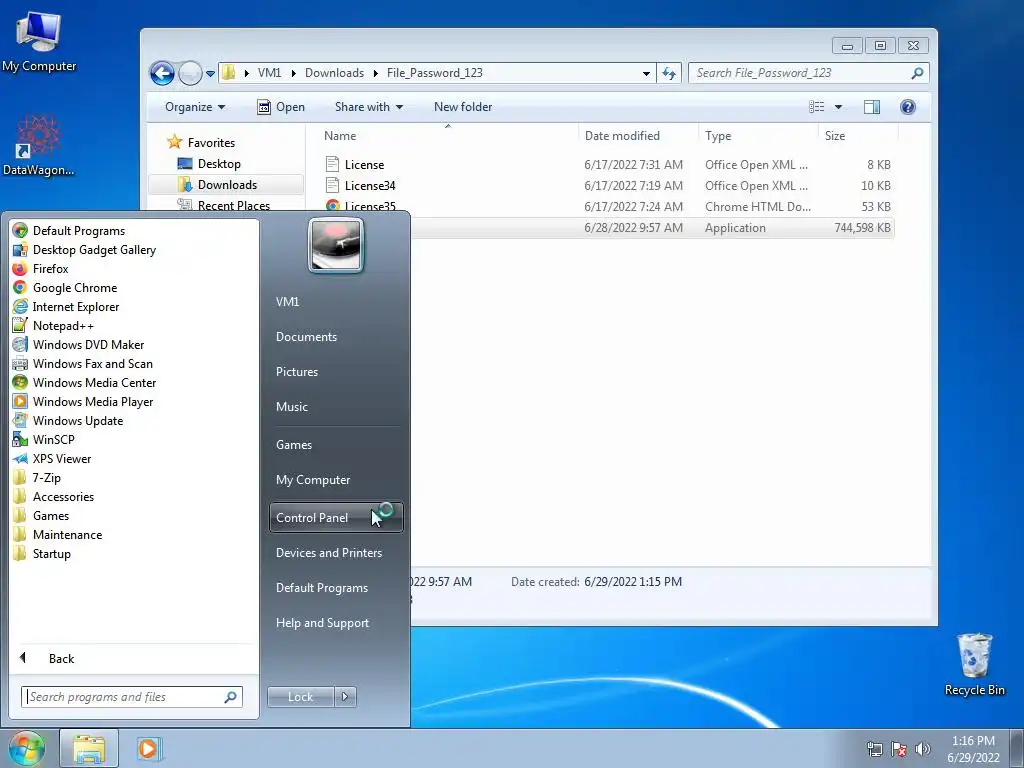
Task: Open Windows Fax and Scan
Action: 92,363
